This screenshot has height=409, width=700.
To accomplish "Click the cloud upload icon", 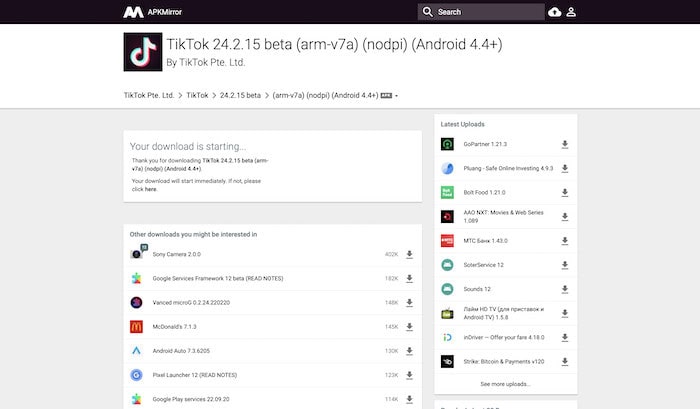I will [x=554, y=12].
